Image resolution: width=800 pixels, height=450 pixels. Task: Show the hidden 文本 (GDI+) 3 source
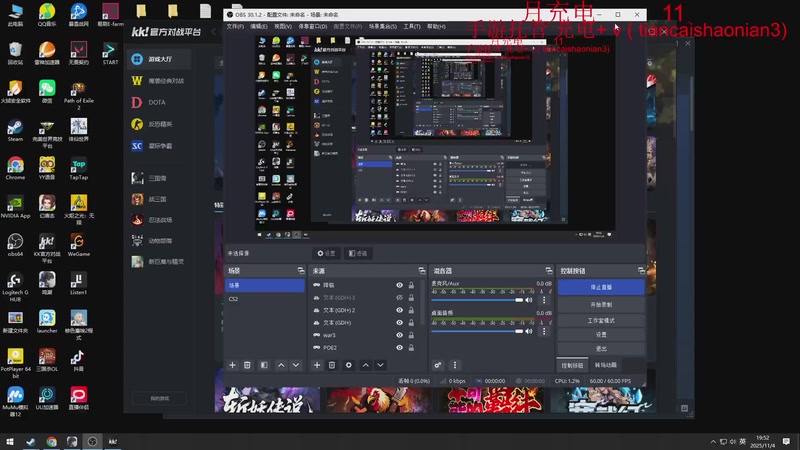pyautogui.click(x=399, y=297)
